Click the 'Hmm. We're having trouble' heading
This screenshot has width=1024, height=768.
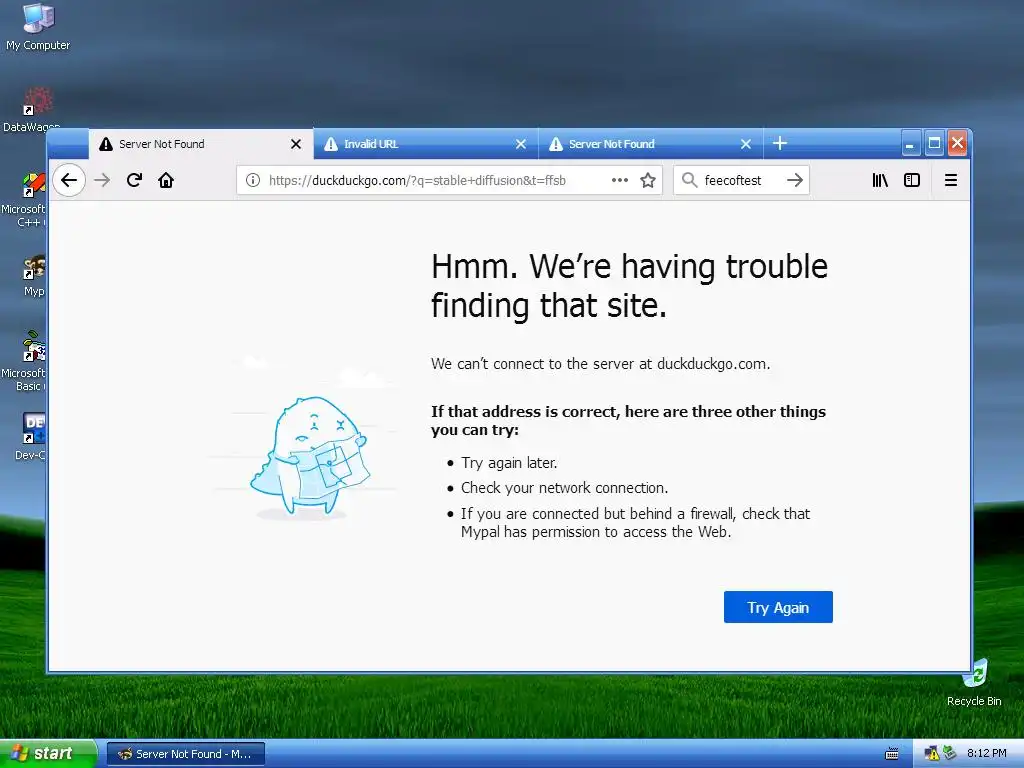(x=629, y=286)
